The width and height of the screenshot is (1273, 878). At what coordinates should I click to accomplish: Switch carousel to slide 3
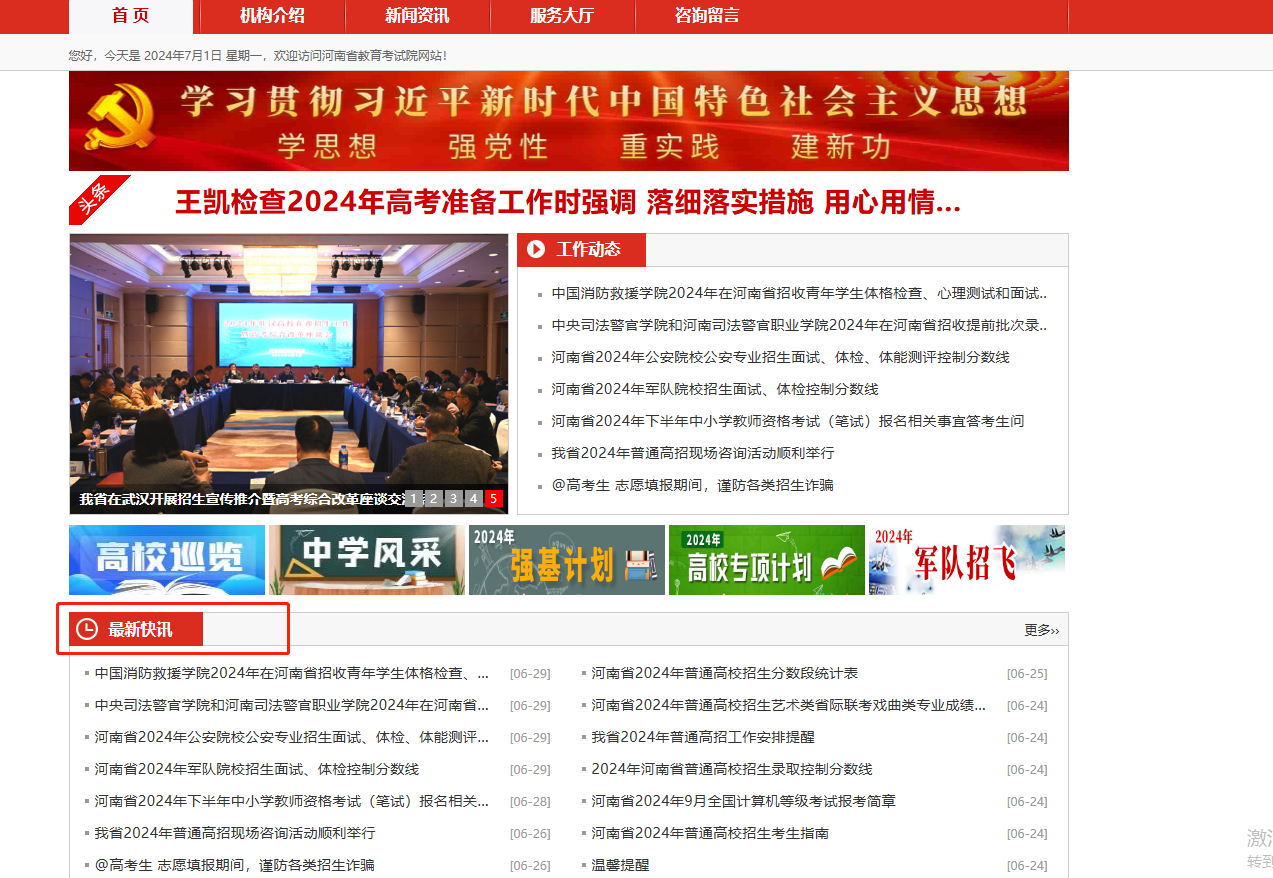pos(453,498)
